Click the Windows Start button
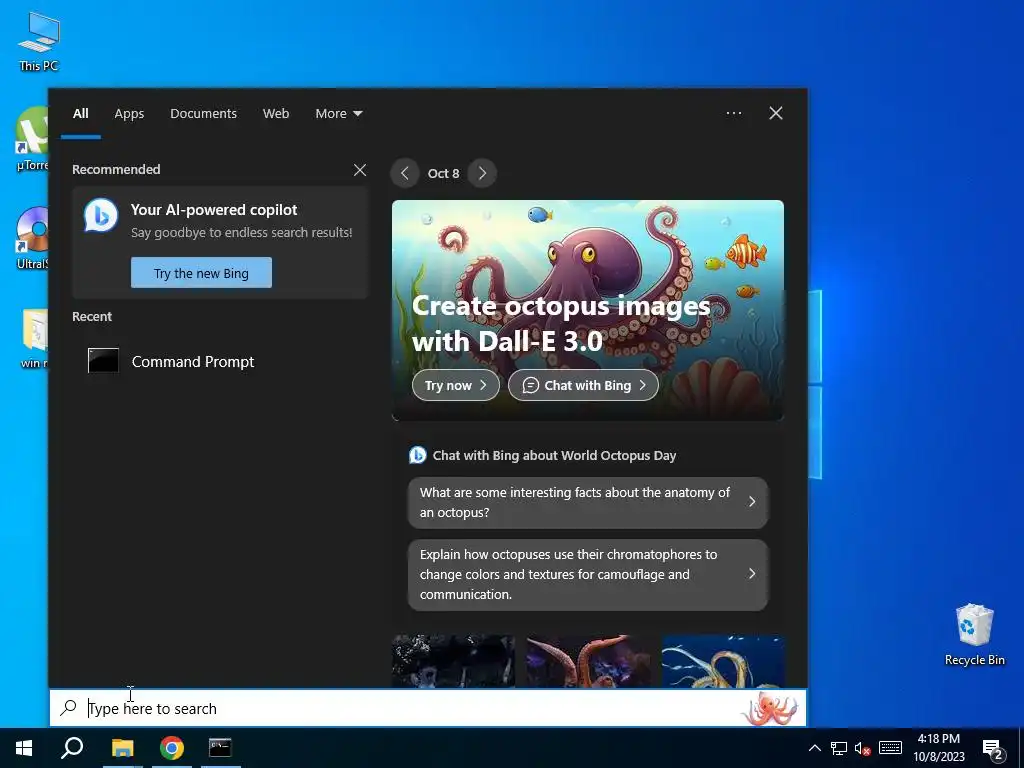The height and width of the screenshot is (768, 1024). (24, 748)
